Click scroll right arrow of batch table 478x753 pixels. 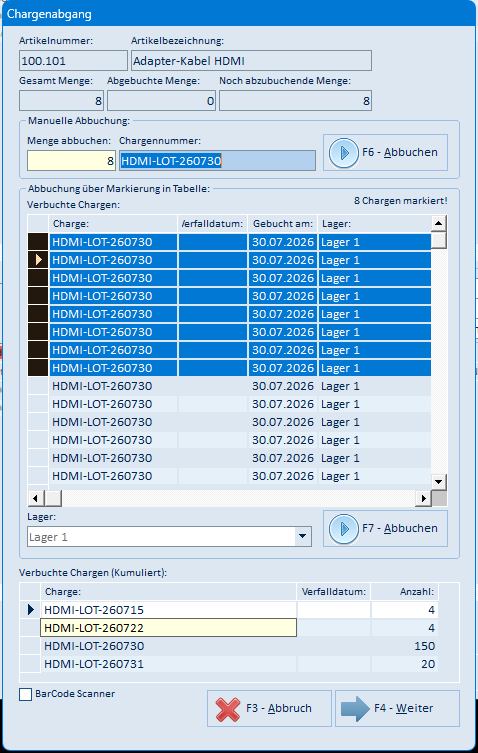423,498
